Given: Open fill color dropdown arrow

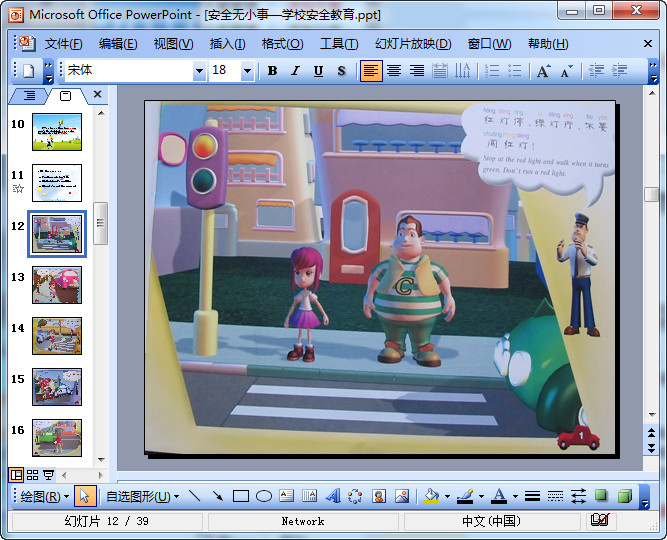Looking at the screenshot, I should click(447, 496).
